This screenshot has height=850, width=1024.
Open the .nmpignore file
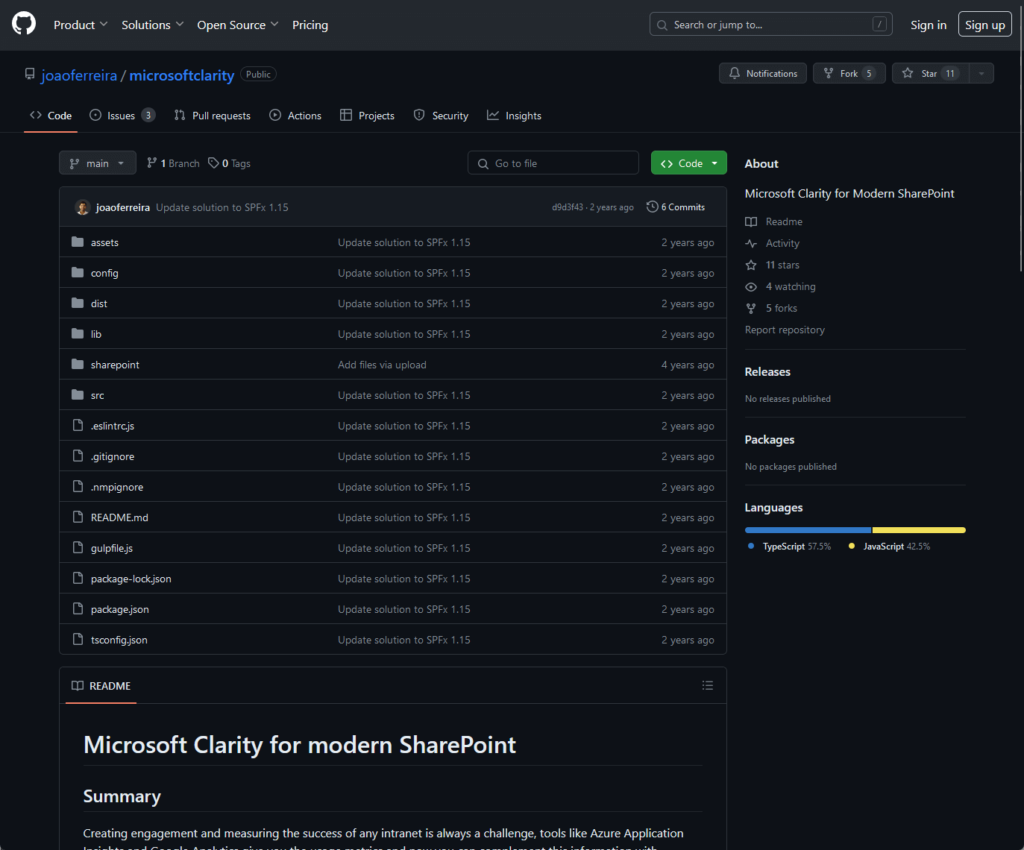[x=117, y=487]
